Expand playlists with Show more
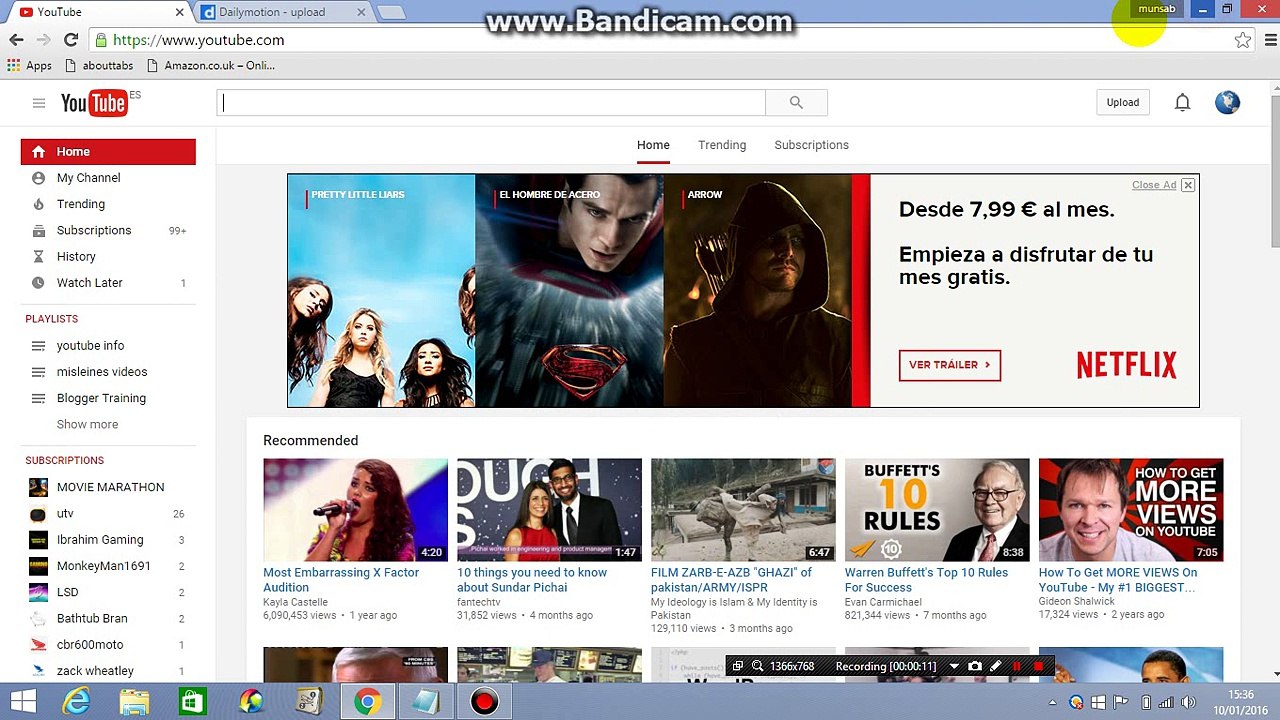 coord(87,424)
